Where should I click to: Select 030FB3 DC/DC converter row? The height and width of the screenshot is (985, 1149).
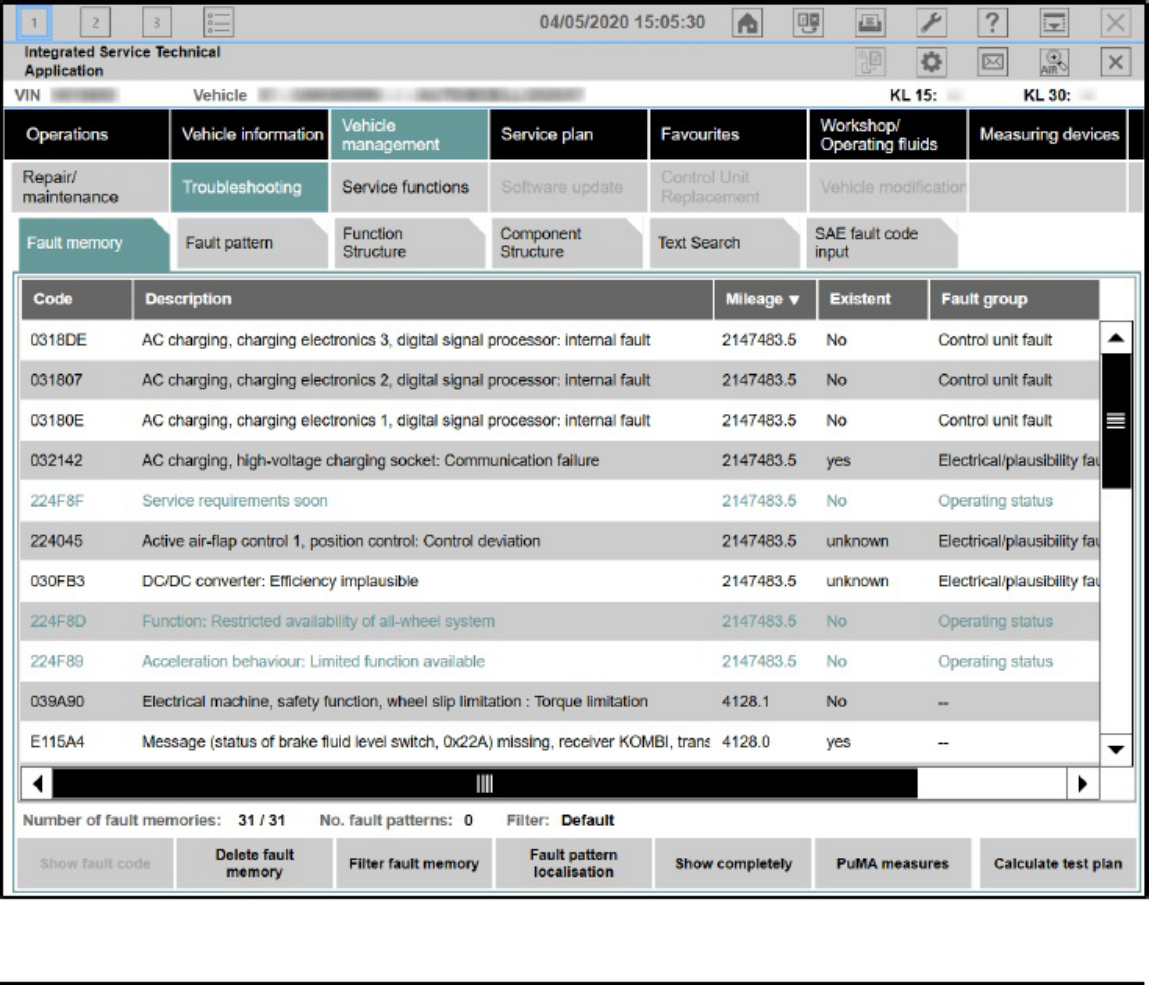560,581
